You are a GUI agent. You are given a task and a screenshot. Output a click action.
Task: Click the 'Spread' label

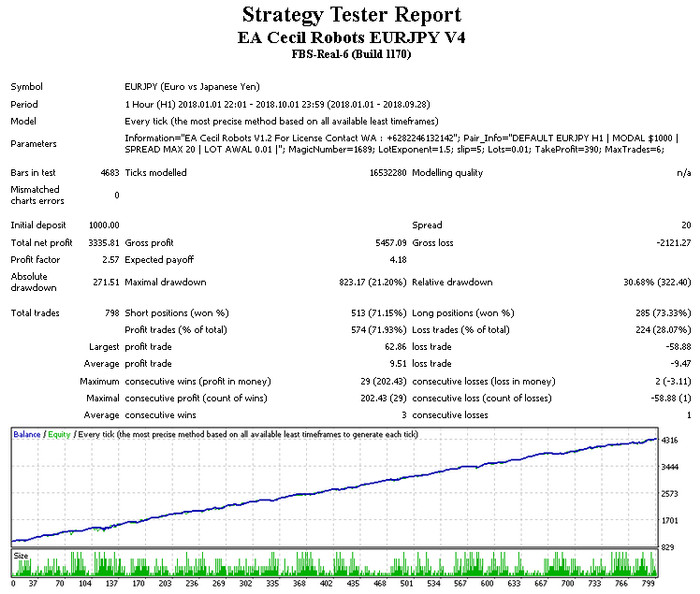coord(427,225)
